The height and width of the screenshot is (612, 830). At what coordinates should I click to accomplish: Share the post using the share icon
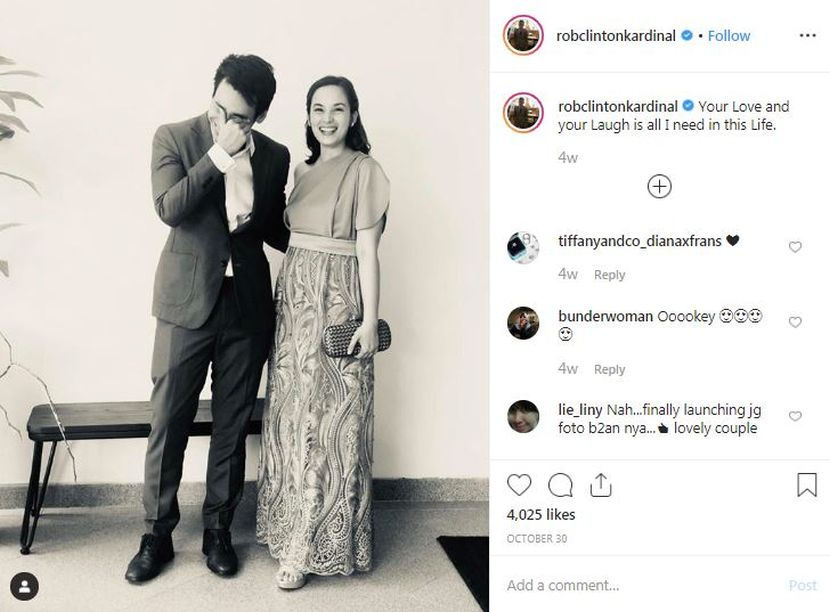[600, 485]
